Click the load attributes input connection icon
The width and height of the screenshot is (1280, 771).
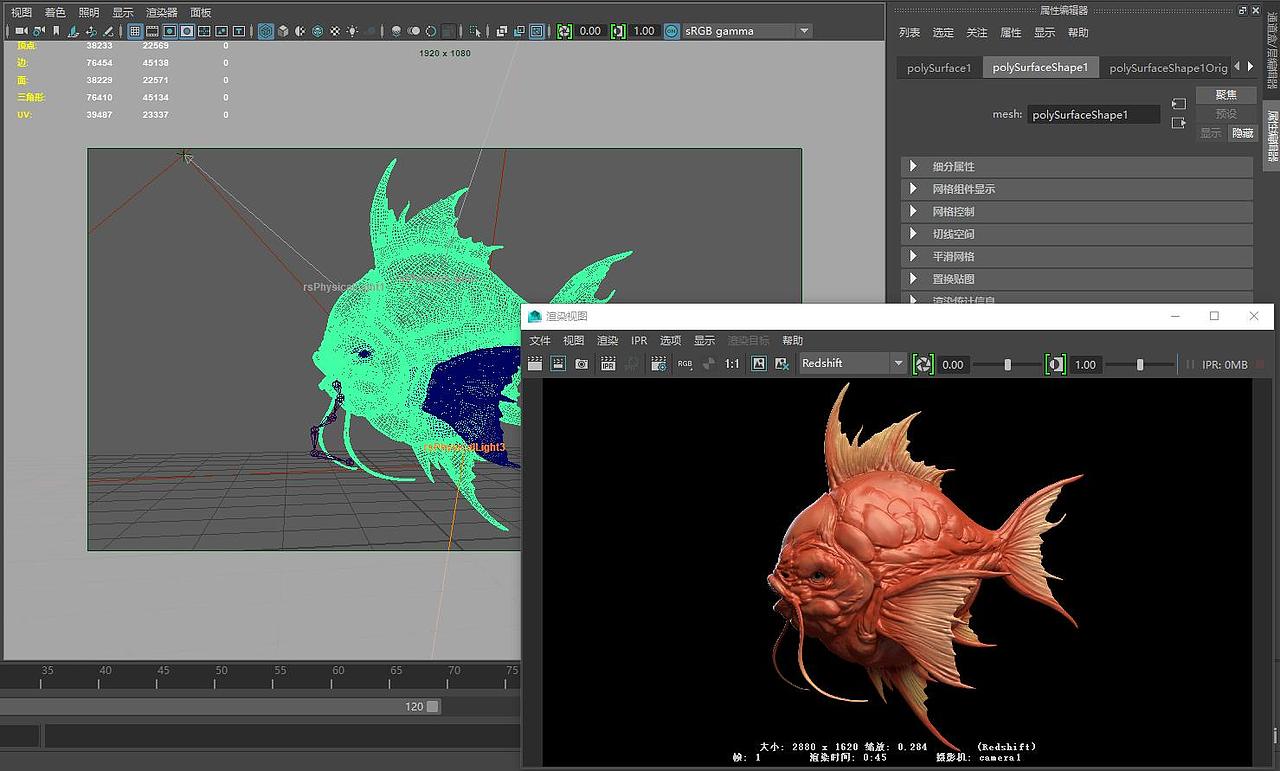click(x=1179, y=104)
